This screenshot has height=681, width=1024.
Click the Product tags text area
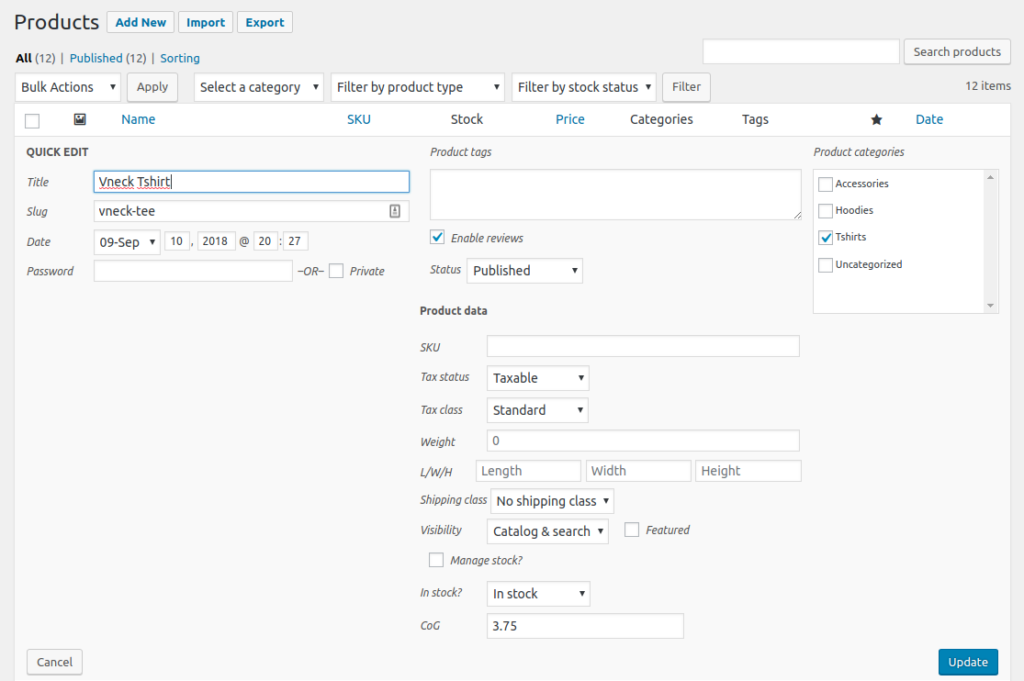click(615, 195)
